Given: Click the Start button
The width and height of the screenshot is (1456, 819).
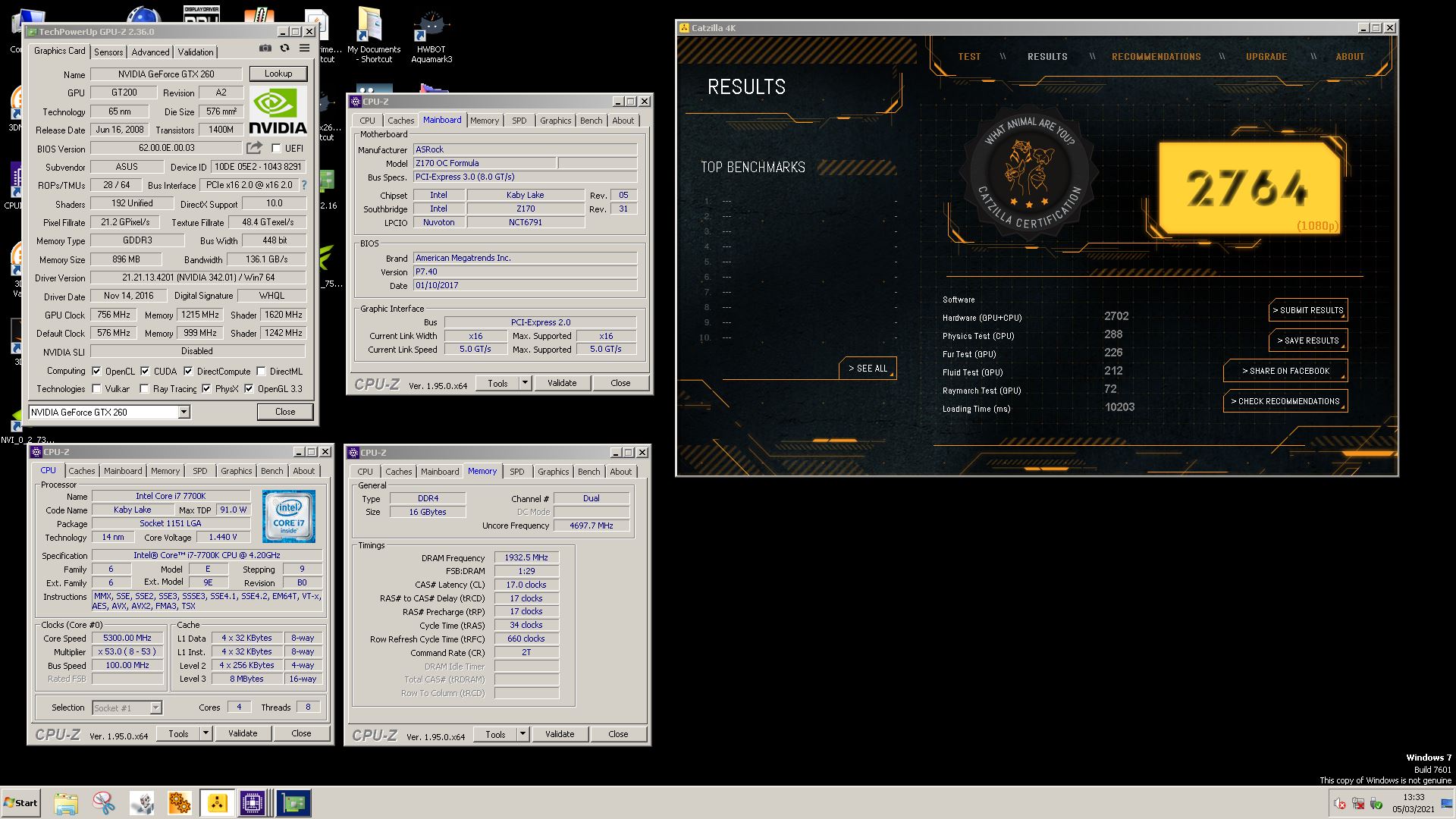Looking at the screenshot, I should [20, 803].
